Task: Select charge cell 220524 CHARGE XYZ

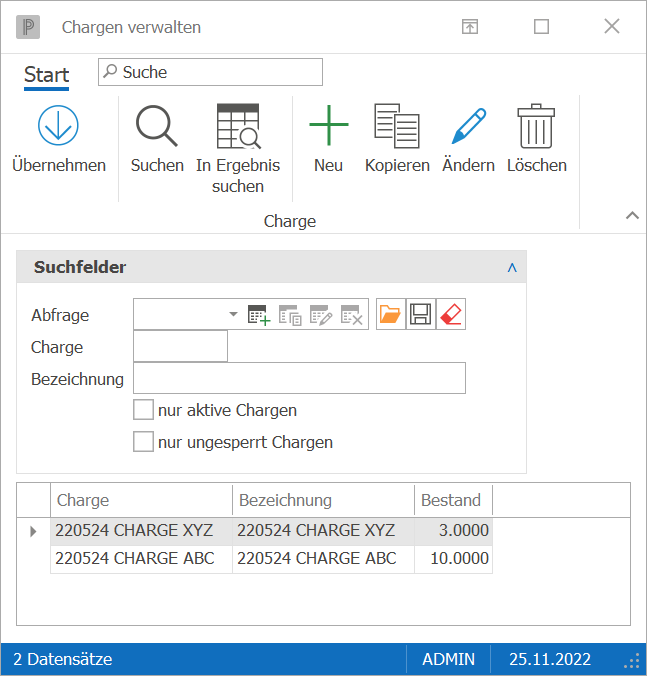Action: tap(141, 531)
